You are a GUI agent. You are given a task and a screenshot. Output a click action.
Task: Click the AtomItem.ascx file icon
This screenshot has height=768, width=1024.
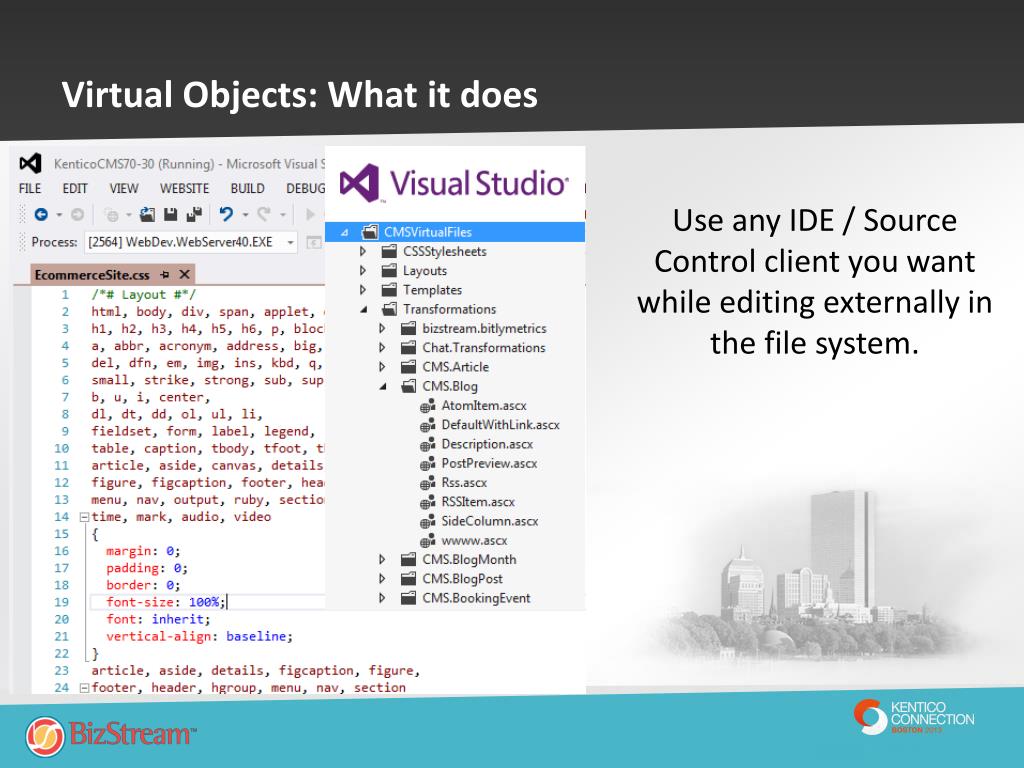428,406
